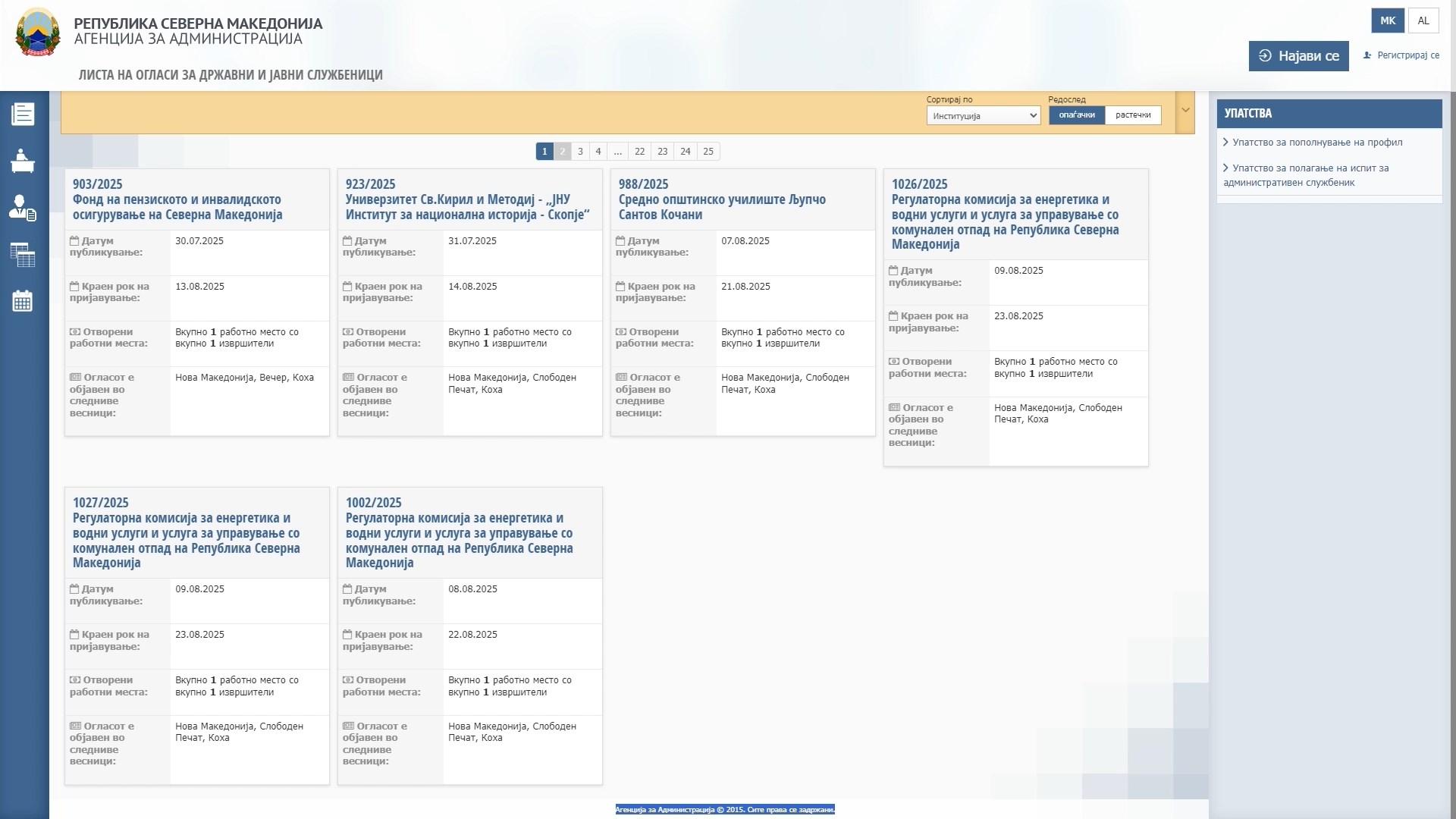1456x819 pixels.
Task: Click the North Macedonia coat of arms logo
Action: point(37,33)
